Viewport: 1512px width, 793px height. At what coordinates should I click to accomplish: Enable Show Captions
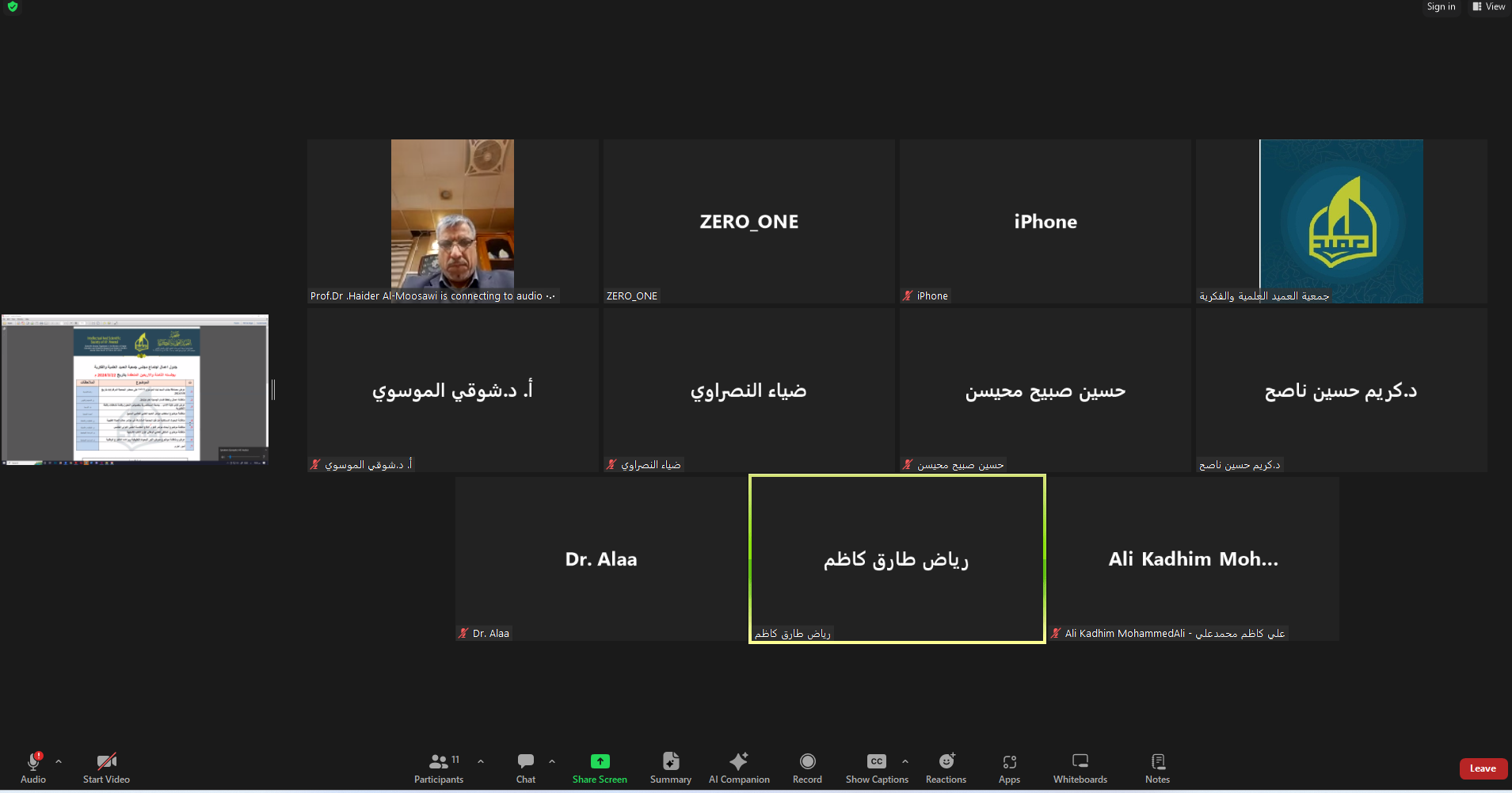pos(876,762)
